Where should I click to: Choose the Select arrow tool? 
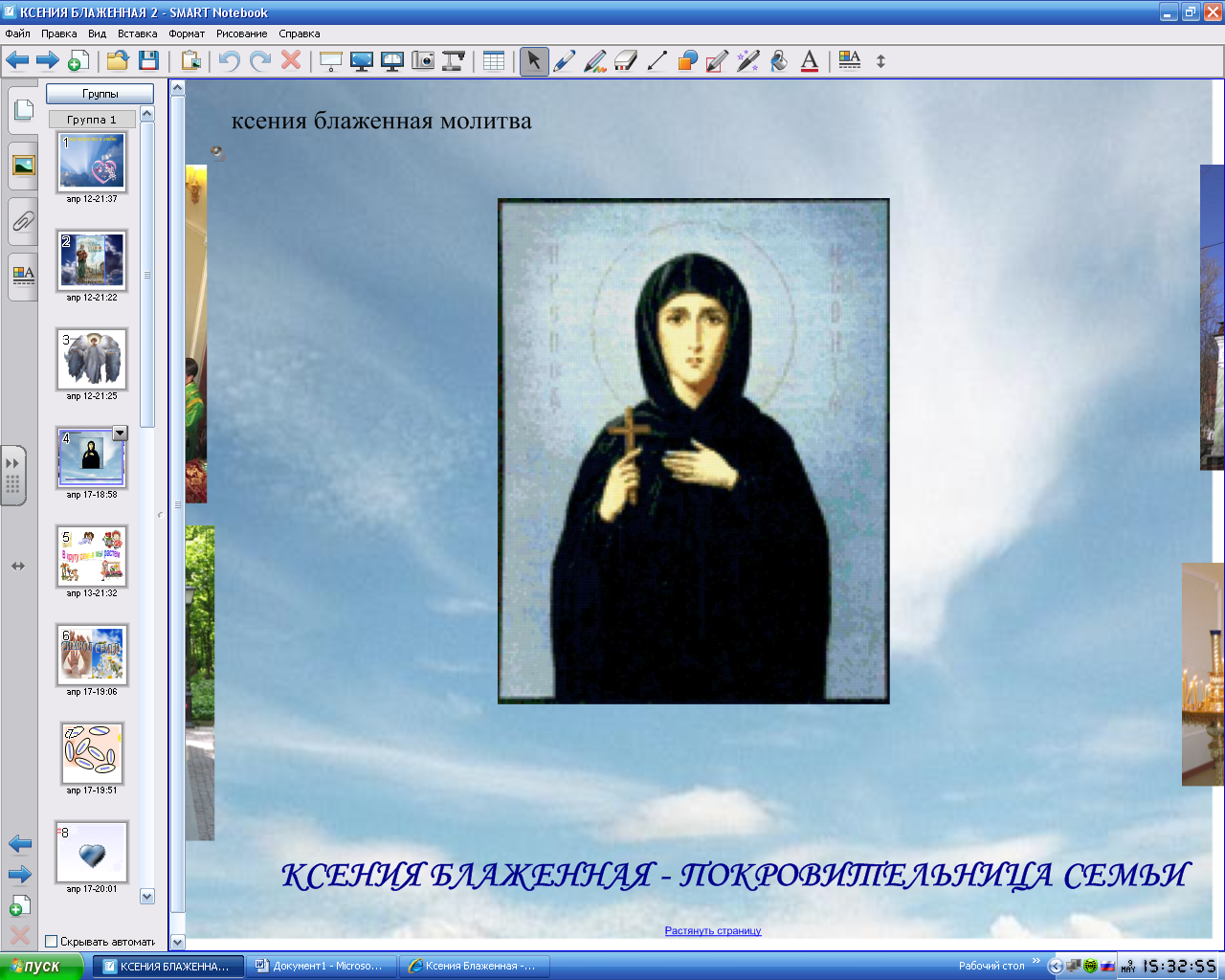(534, 61)
